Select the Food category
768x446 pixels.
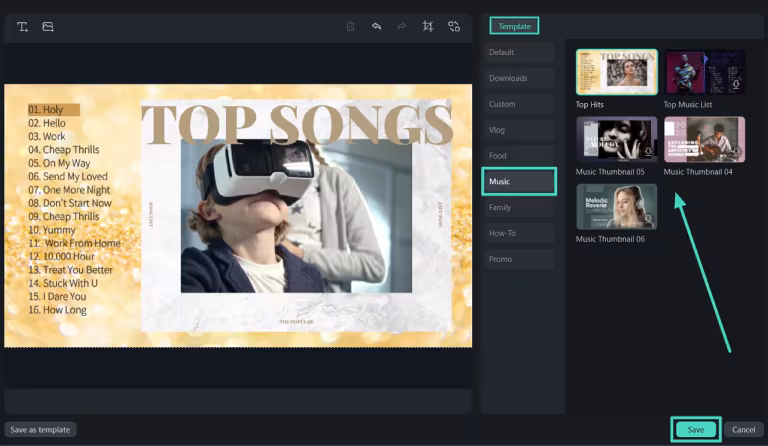(518, 156)
